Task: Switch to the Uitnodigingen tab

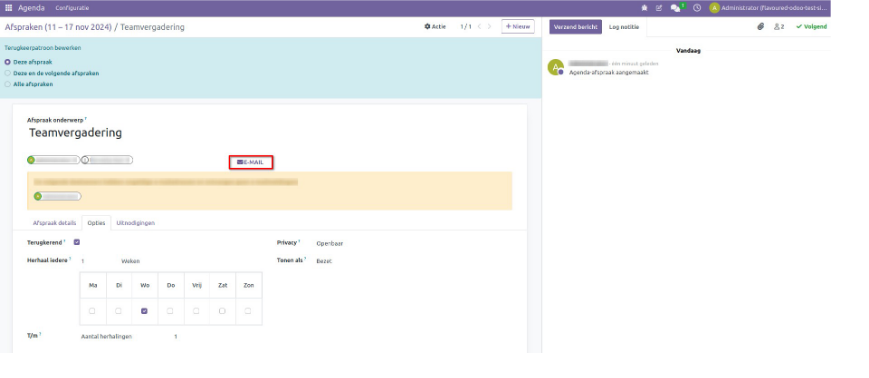Action: 136,223
